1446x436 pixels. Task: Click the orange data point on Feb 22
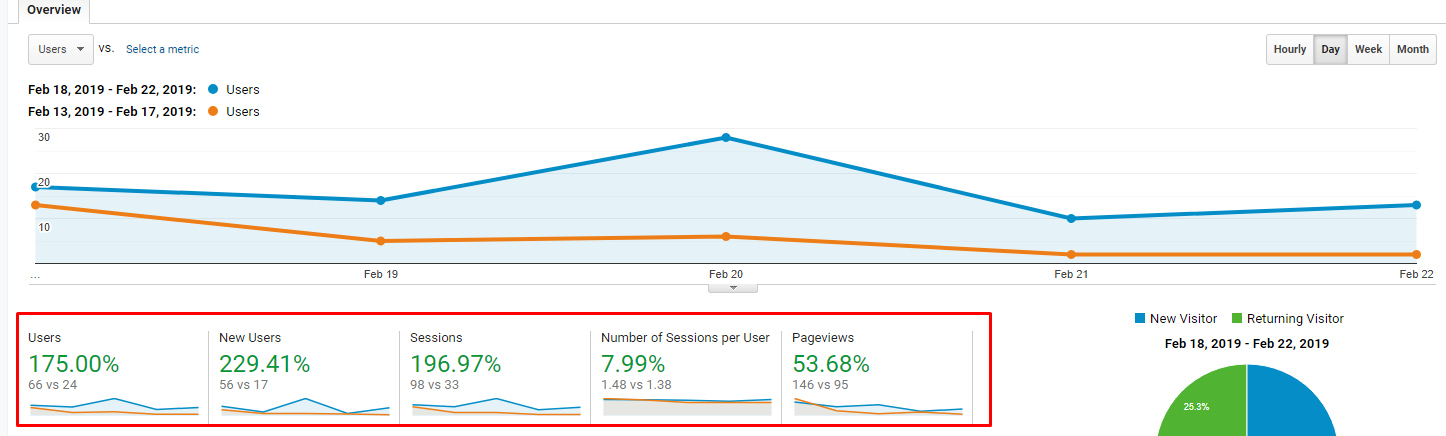1416,255
